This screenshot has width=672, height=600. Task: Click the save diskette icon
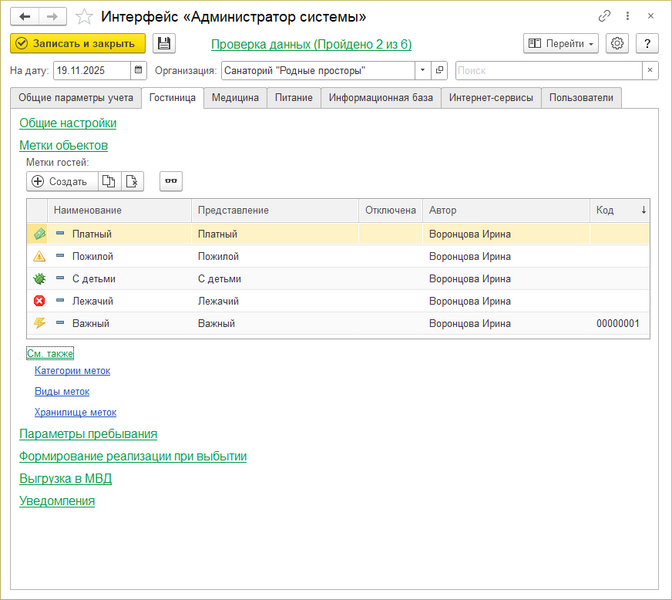164,44
